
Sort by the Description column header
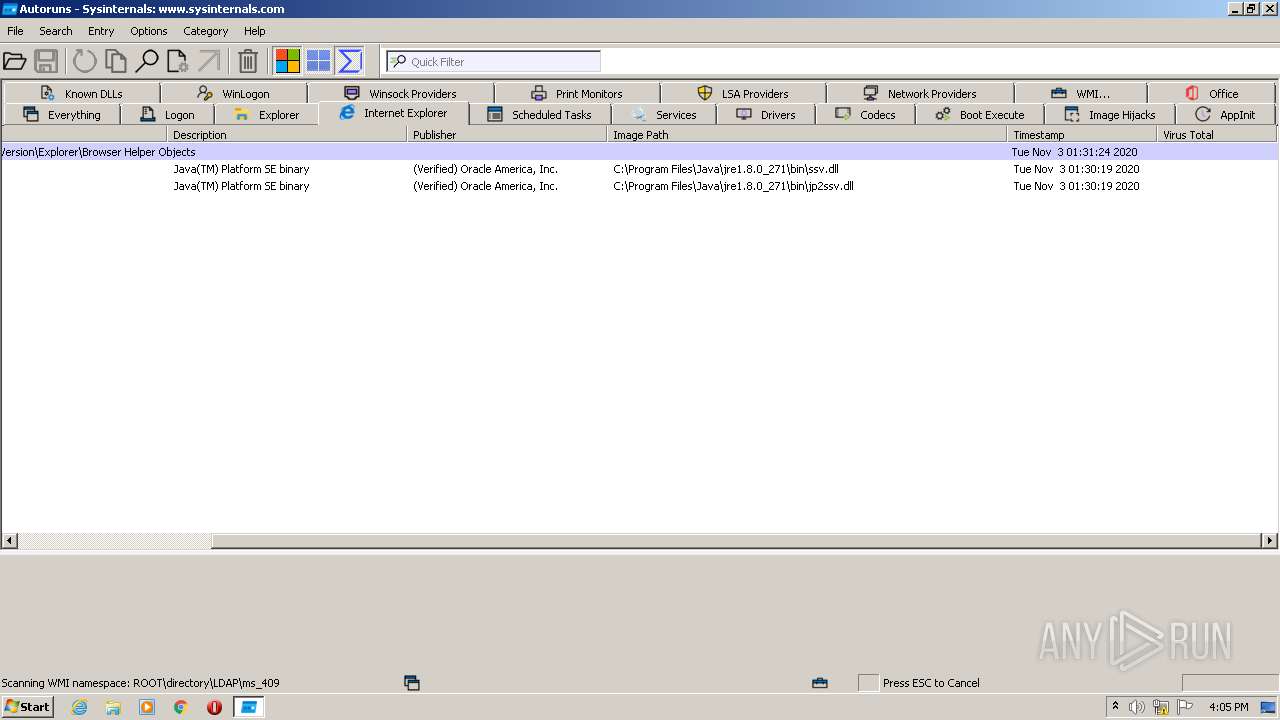pos(287,134)
